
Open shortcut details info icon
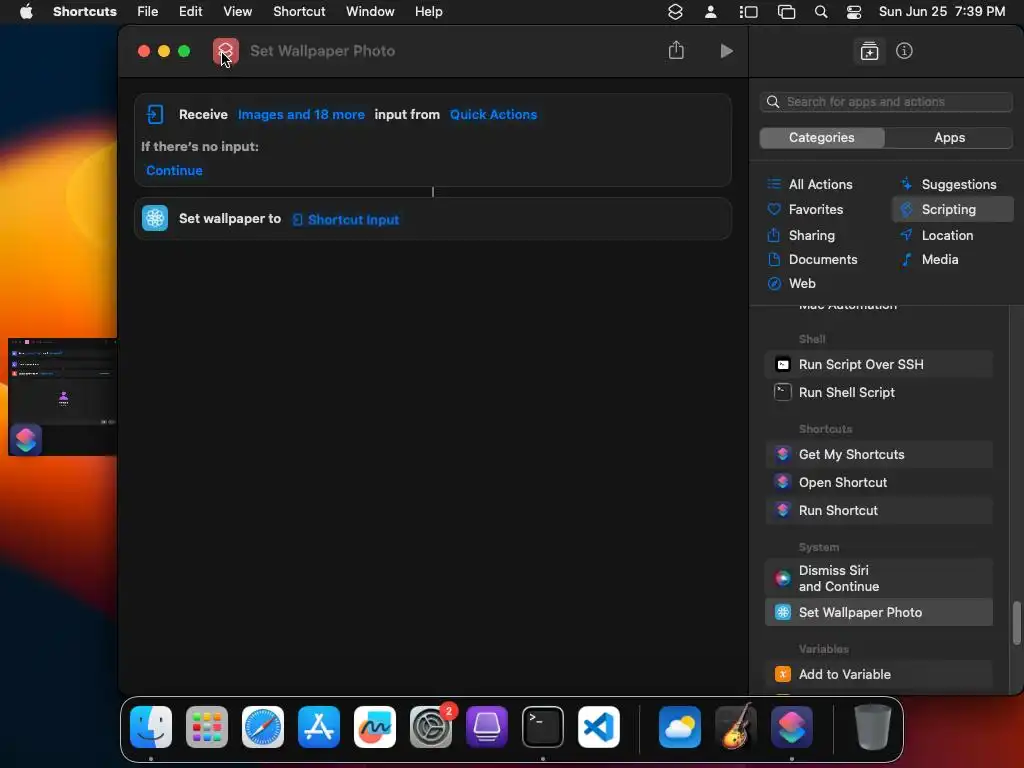[904, 51]
